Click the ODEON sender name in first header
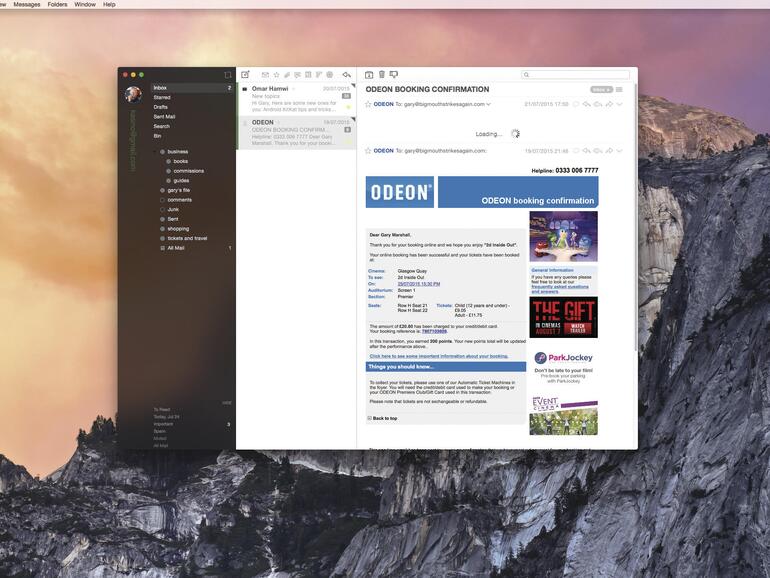770x578 pixels. tap(384, 104)
